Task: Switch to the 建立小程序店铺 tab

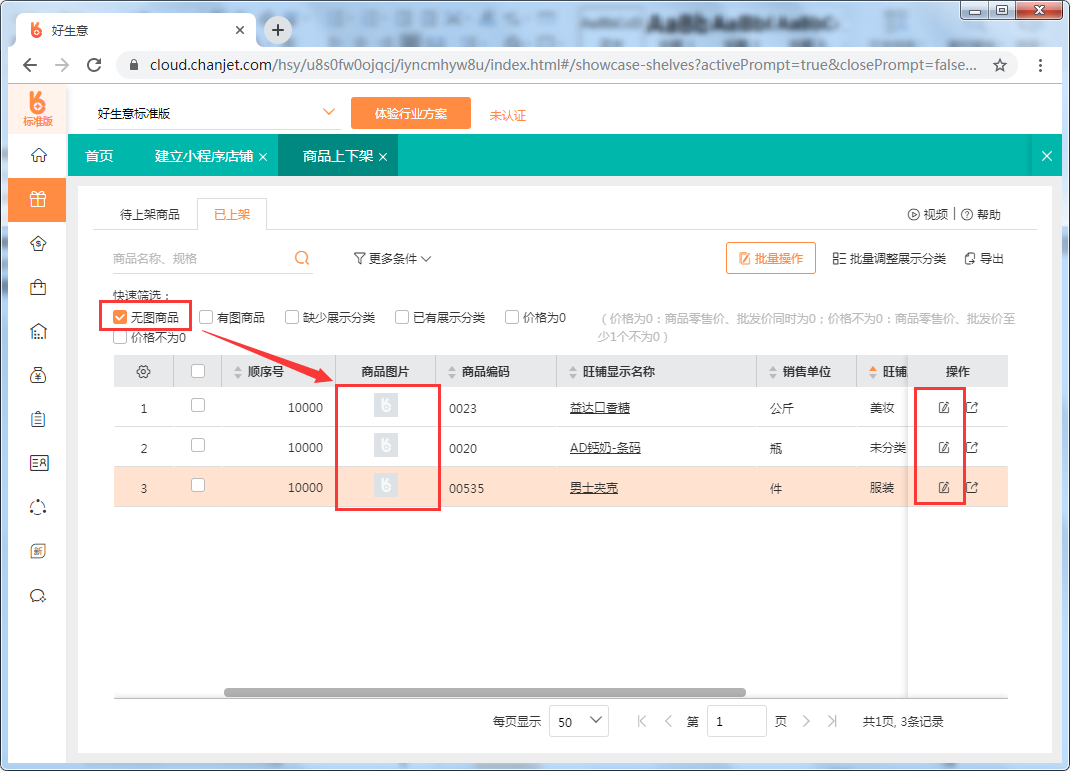Action: point(203,156)
